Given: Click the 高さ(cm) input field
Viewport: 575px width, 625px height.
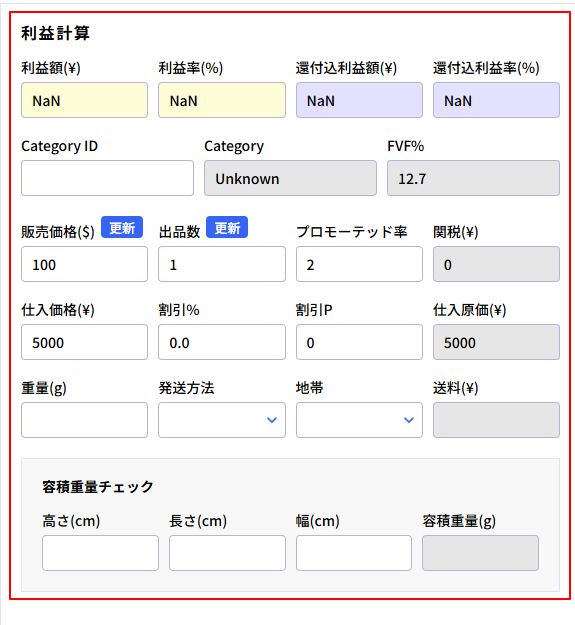Looking at the screenshot, I should tap(100, 553).
